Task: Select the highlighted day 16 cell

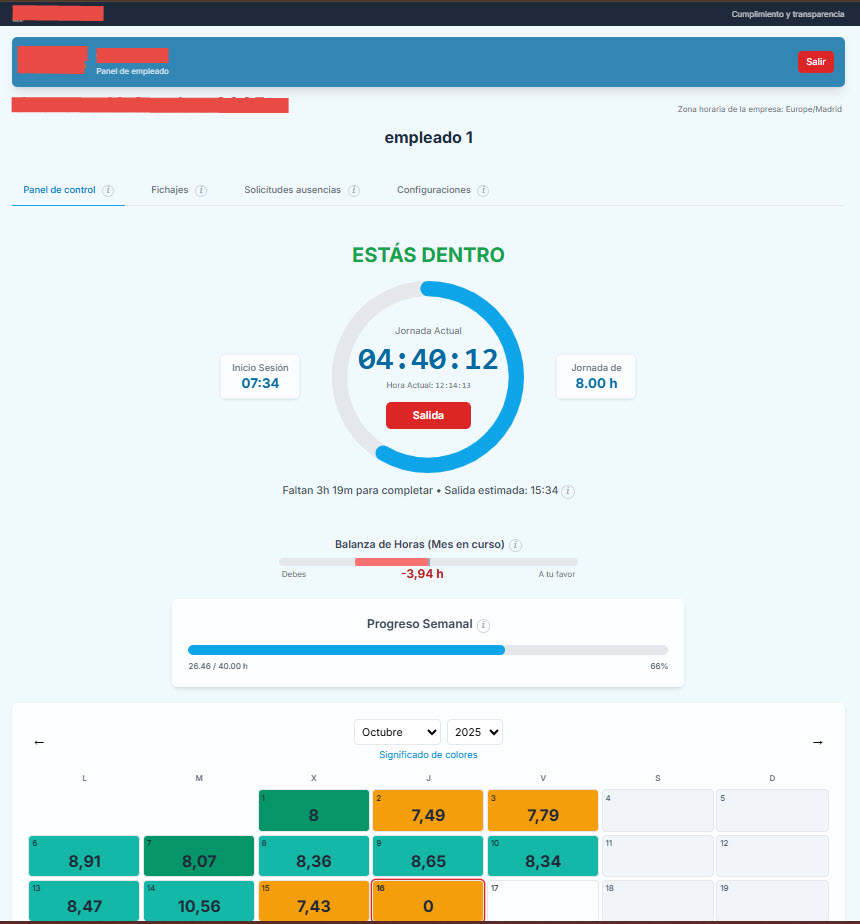Action: (x=428, y=902)
